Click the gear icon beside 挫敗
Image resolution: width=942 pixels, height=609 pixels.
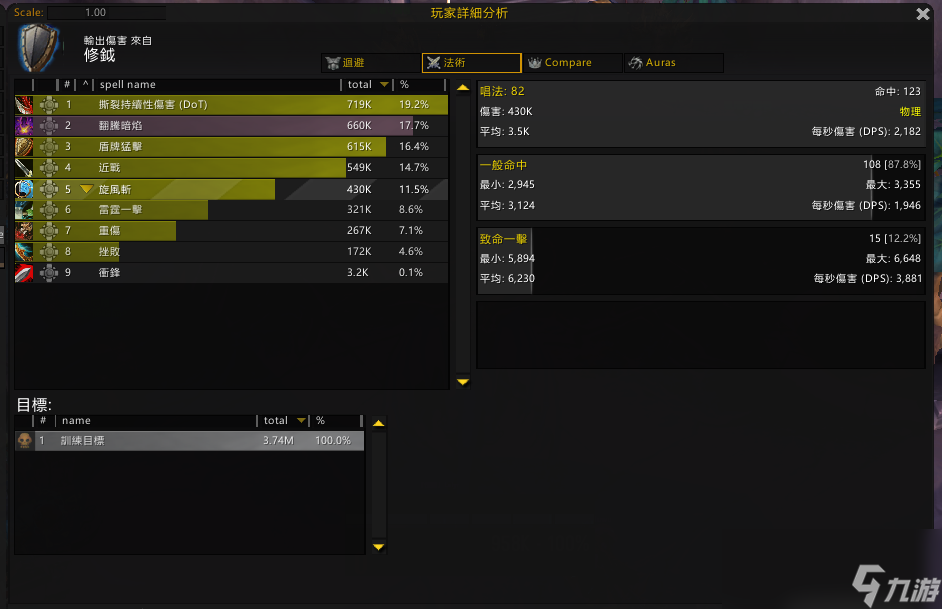pyautogui.click(x=49, y=252)
